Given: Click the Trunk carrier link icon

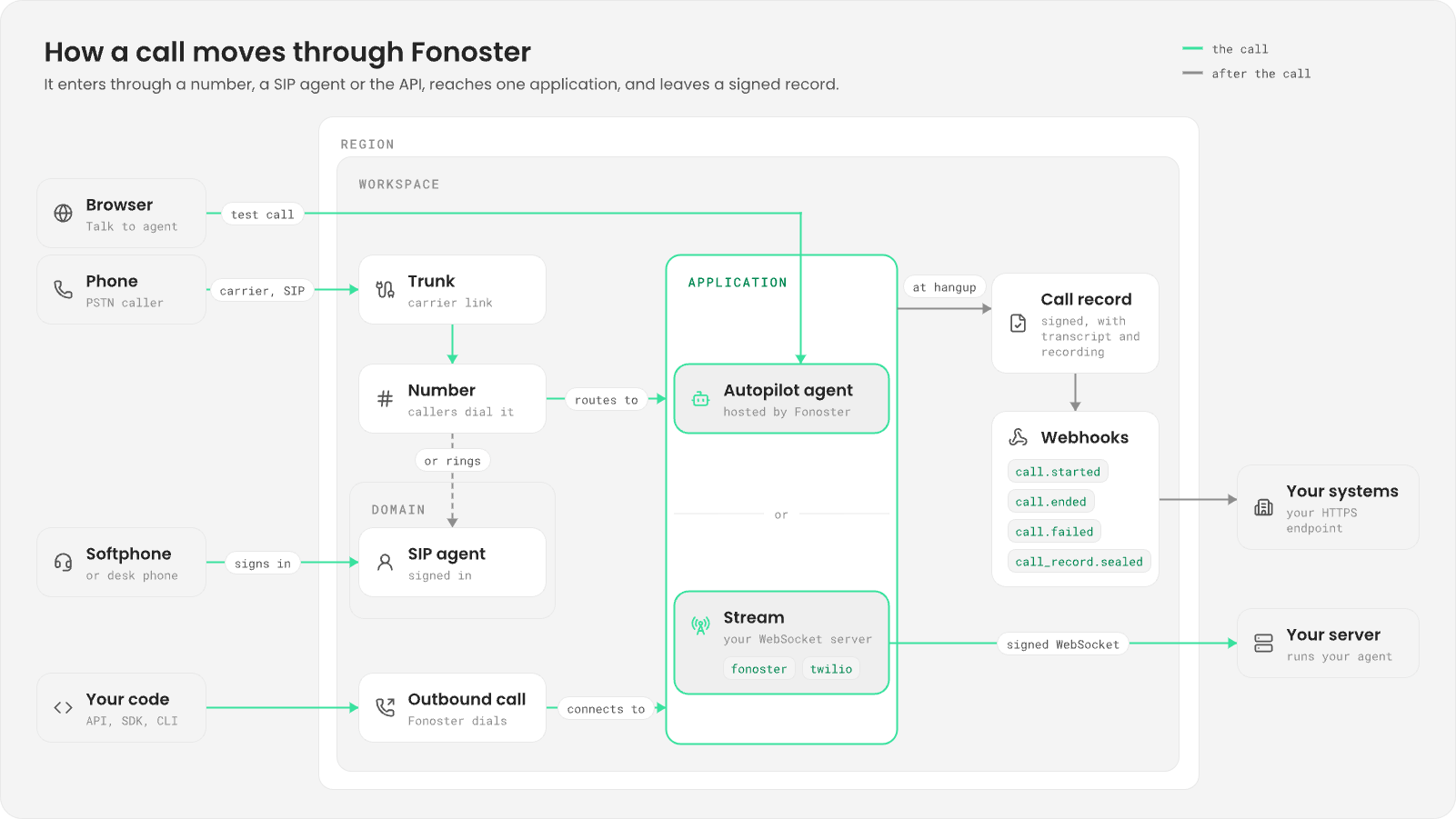Looking at the screenshot, I should [386, 290].
